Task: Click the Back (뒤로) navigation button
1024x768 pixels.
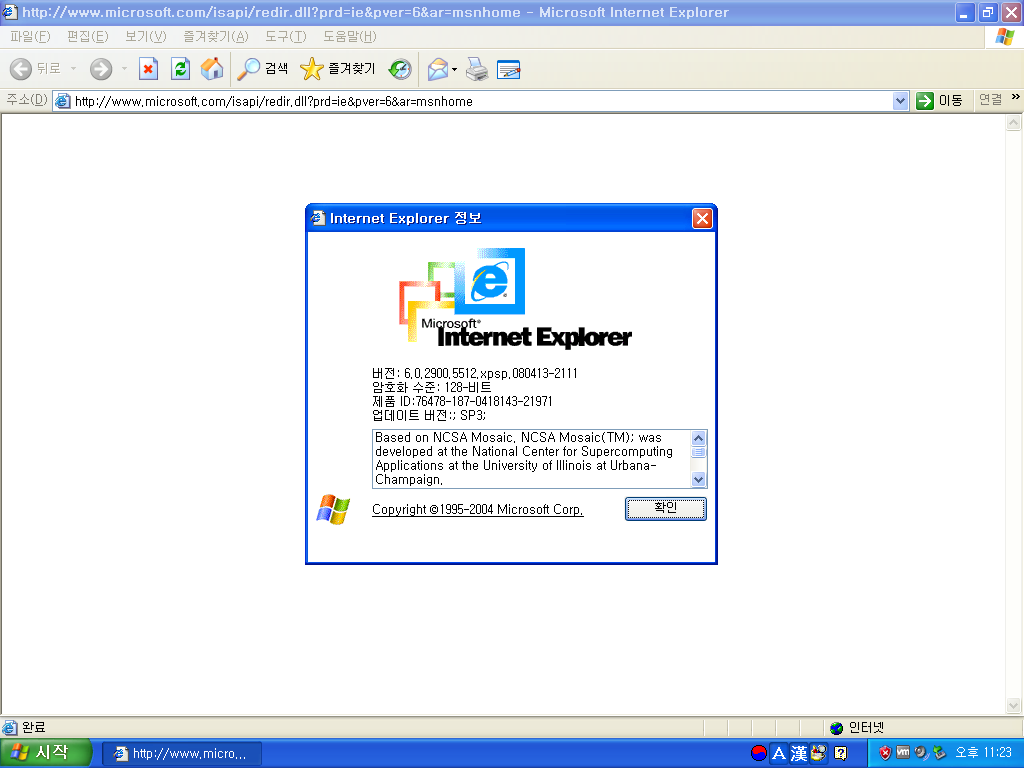Action: pyautogui.click(x=36, y=69)
